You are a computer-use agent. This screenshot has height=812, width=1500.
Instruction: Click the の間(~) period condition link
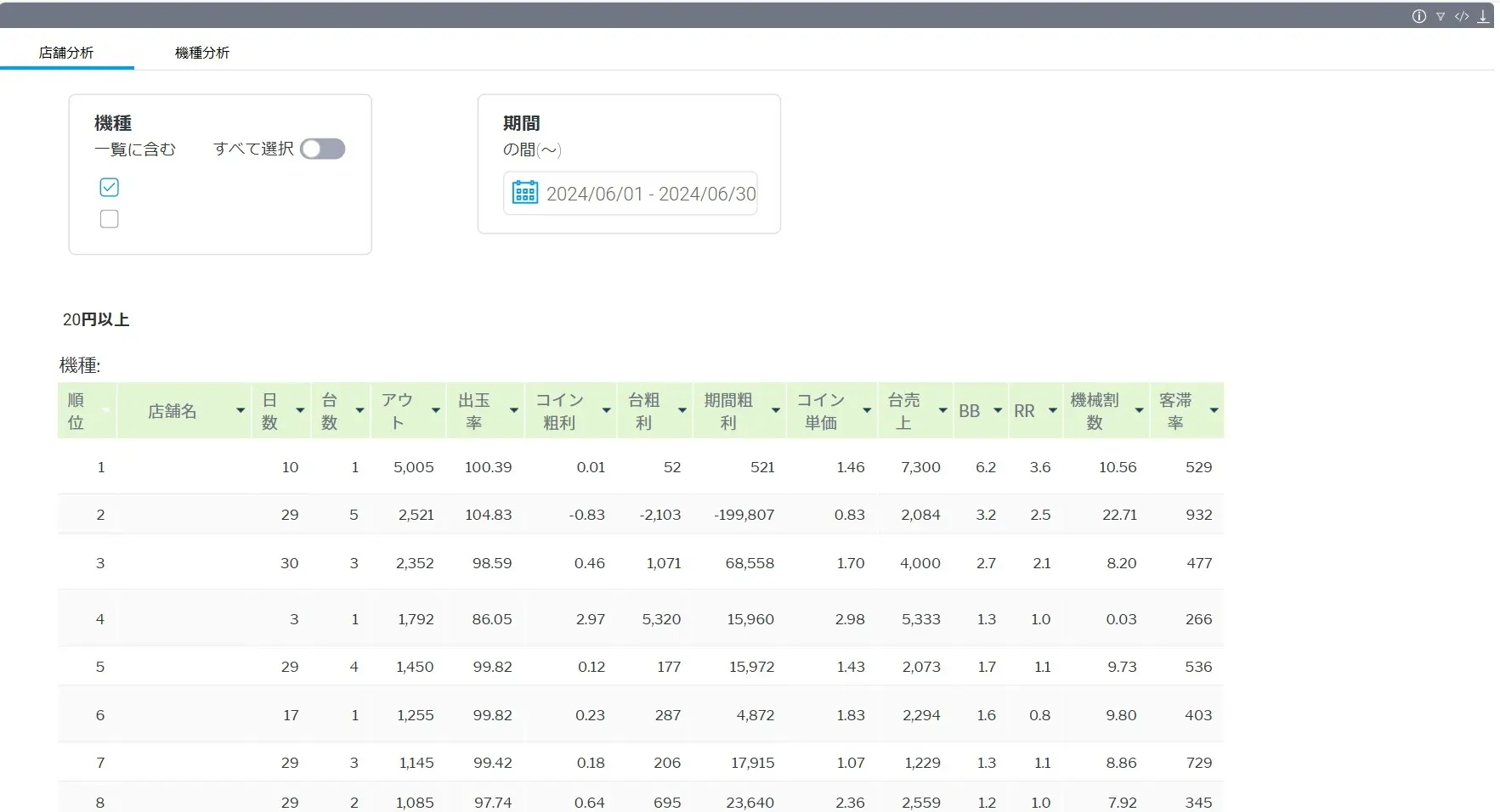[532, 150]
